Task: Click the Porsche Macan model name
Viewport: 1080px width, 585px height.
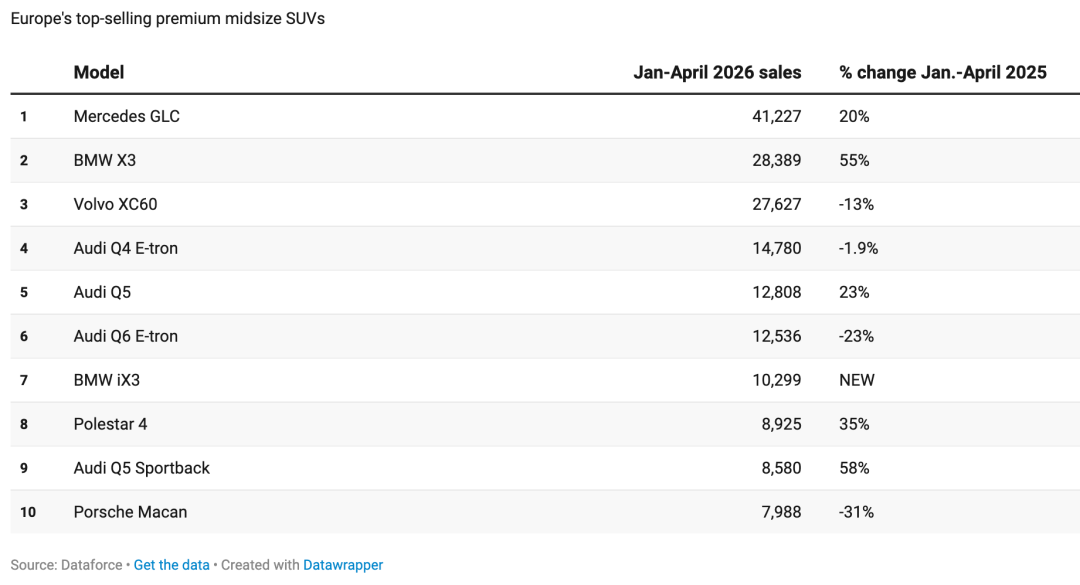Action: click(130, 512)
